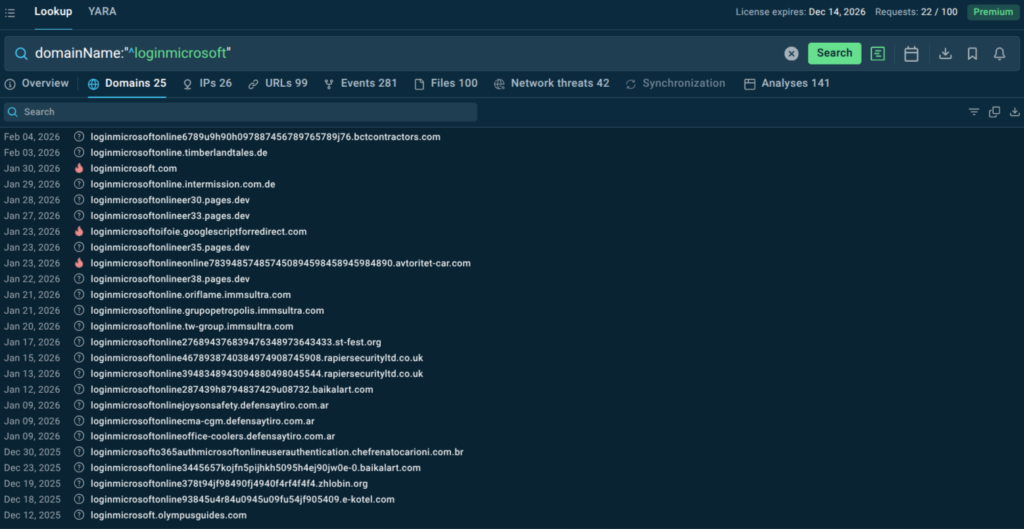Open the loginmicrosoft.com domain entry
This screenshot has height=529, width=1024.
(x=133, y=168)
